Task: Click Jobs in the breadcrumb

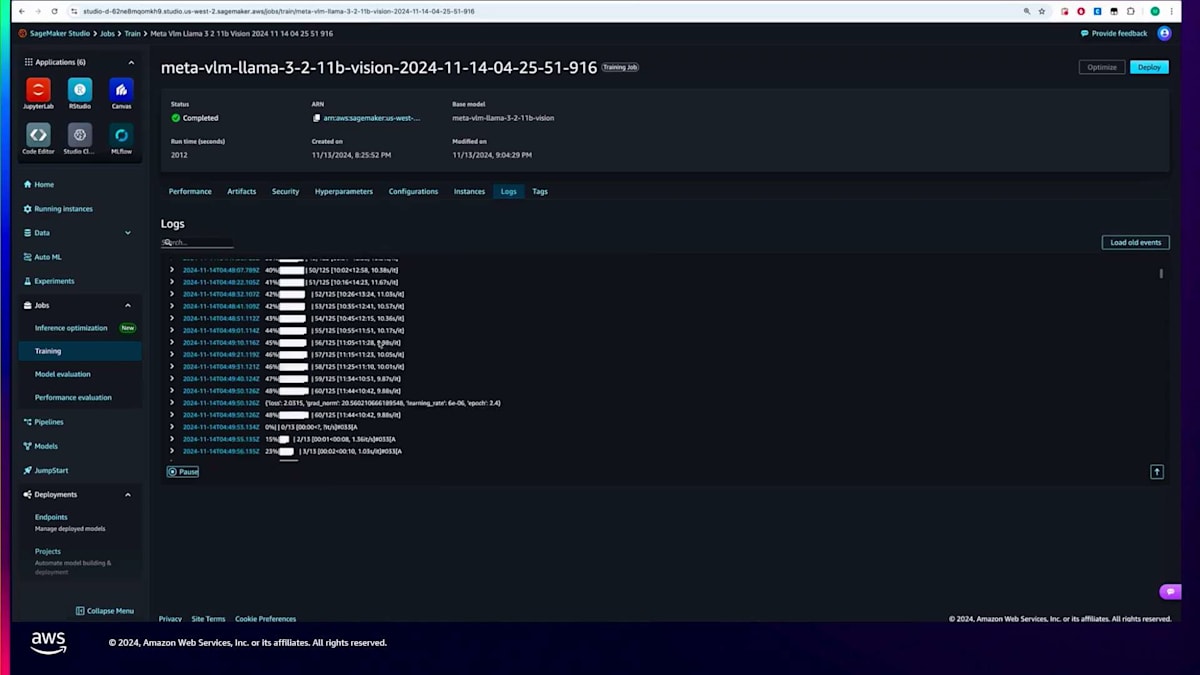Action: click(107, 33)
